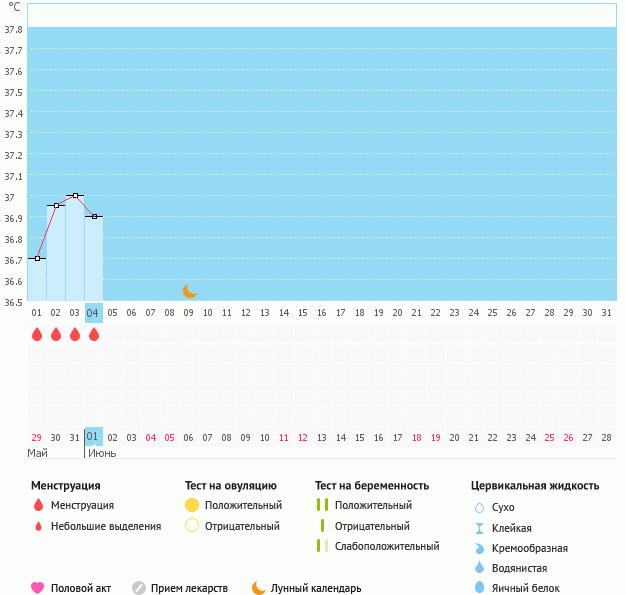626x595 pixels.
Task: Click the pink date 25 in calendar row
Action: [x=549, y=437]
